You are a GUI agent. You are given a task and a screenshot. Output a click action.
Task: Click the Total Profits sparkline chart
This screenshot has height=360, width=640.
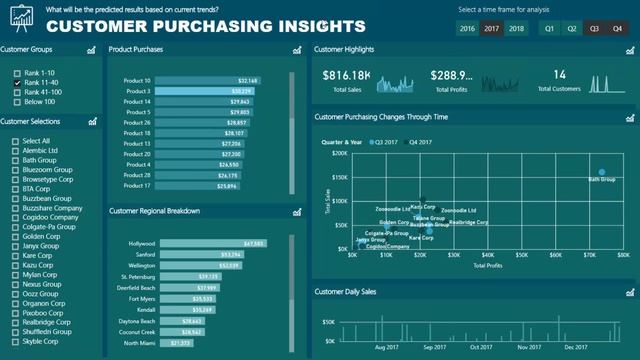(x=500, y=84)
